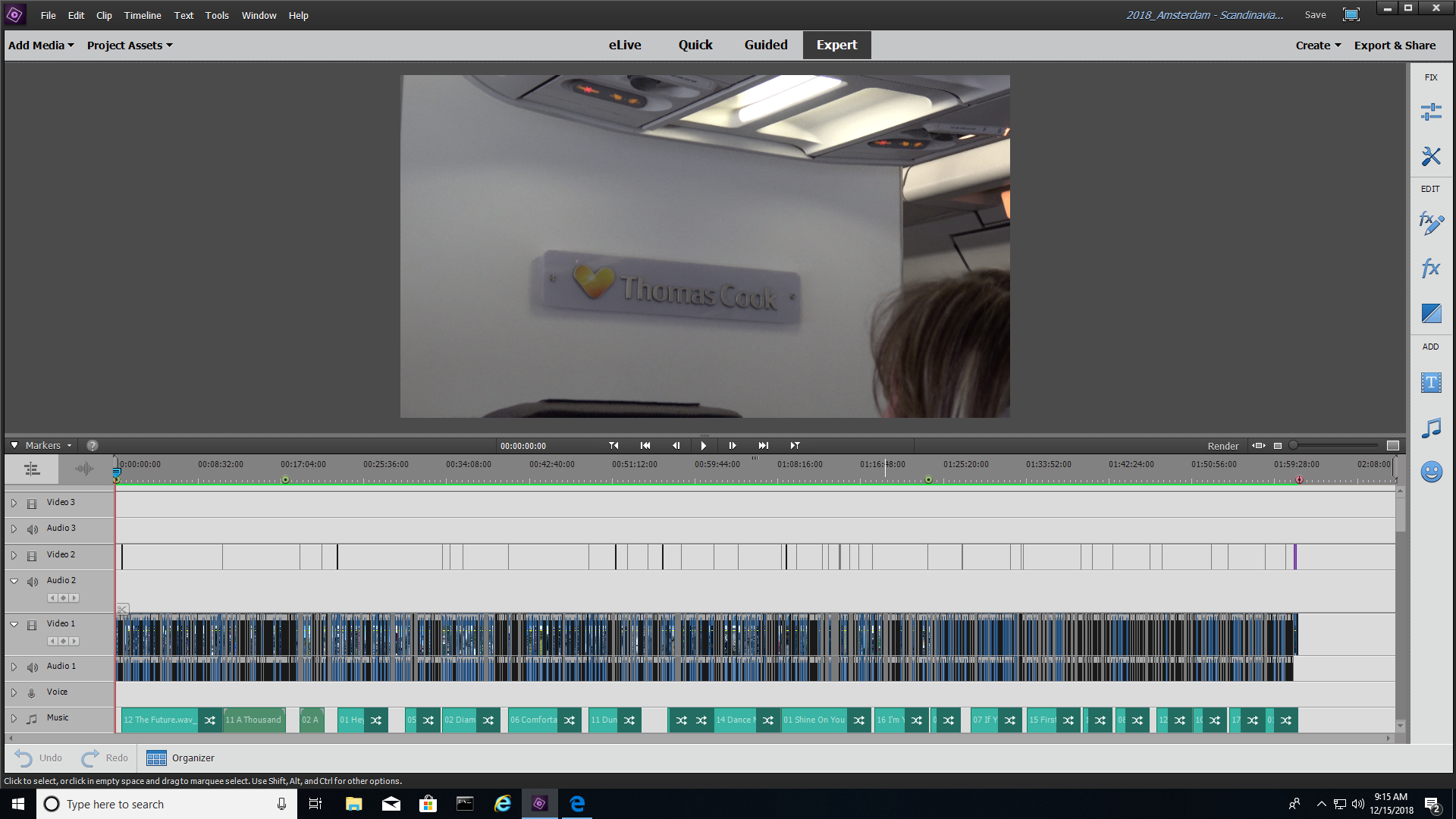
Task: Adjust the timeline zoom slider
Action: click(1294, 446)
